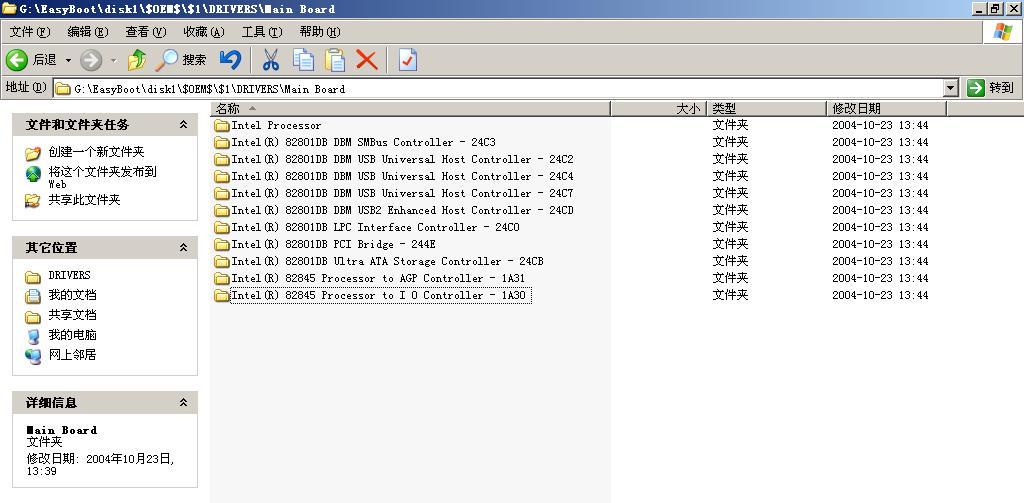Screen dimensions: 1024x503
Task: Click the Cut scissors icon
Action: [x=270, y=60]
